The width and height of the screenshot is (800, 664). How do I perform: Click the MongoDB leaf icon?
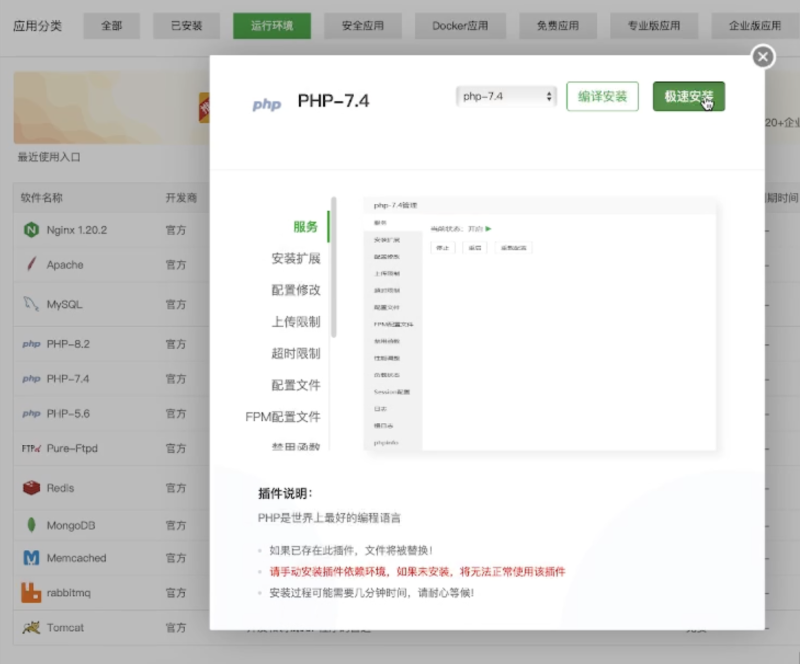tap(31, 525)
